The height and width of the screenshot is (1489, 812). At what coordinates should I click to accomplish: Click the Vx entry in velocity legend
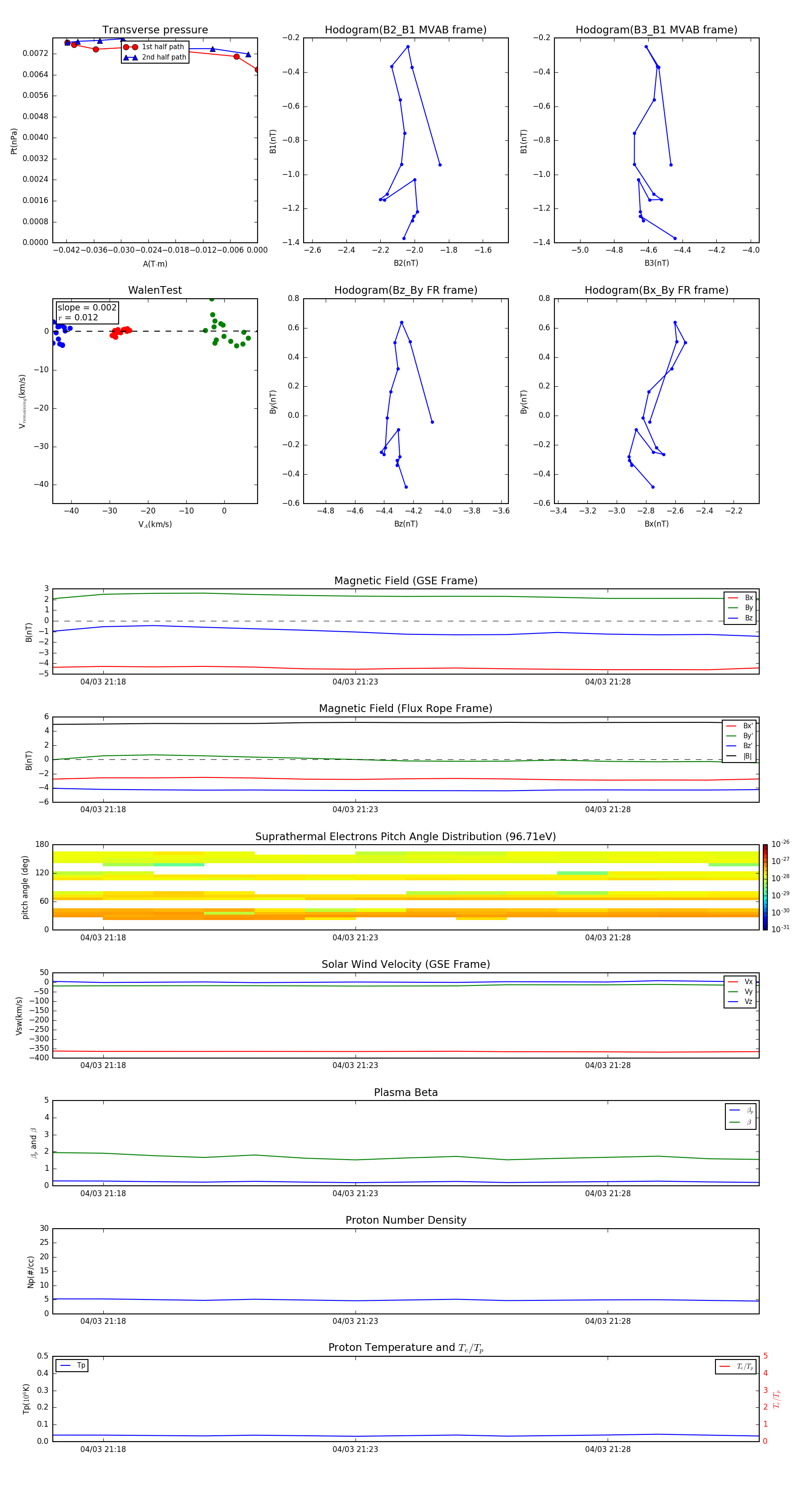click(x=741, y=981)
